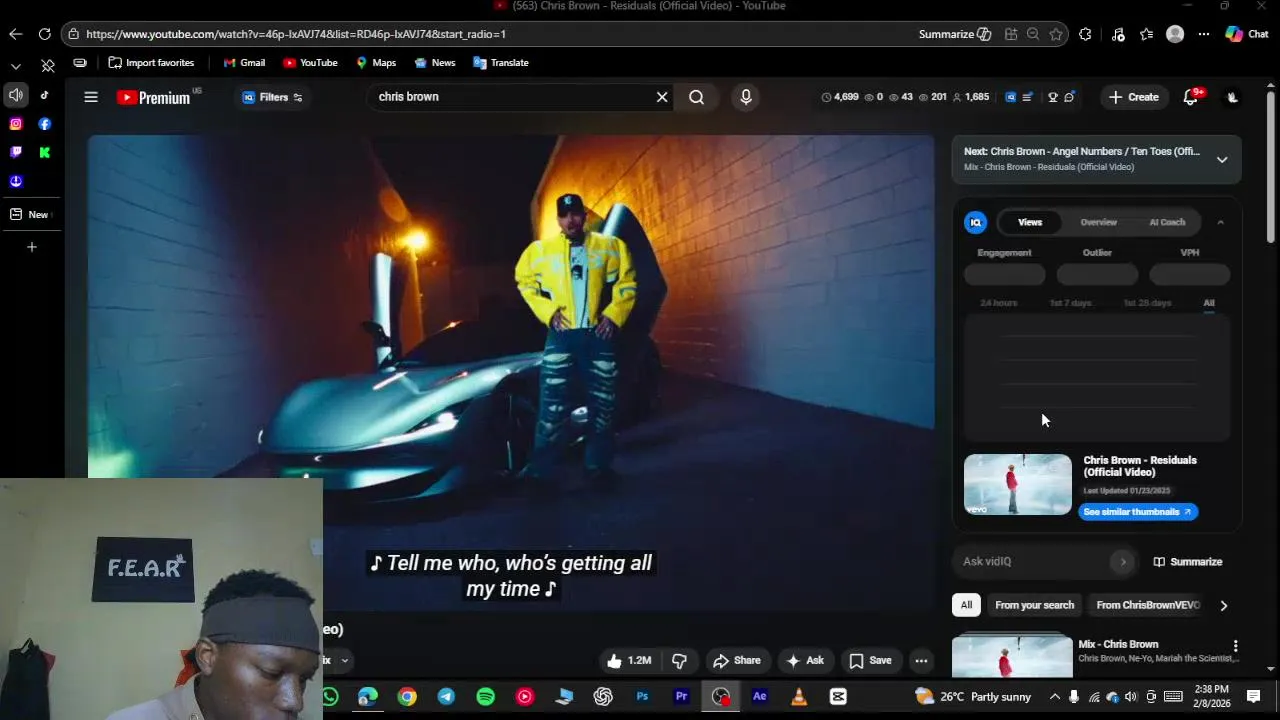Switch to the vidIQ Overview tab
Image resolution: width=1280 pixels, height=720 pixels.
click(x=1098, y=222)
